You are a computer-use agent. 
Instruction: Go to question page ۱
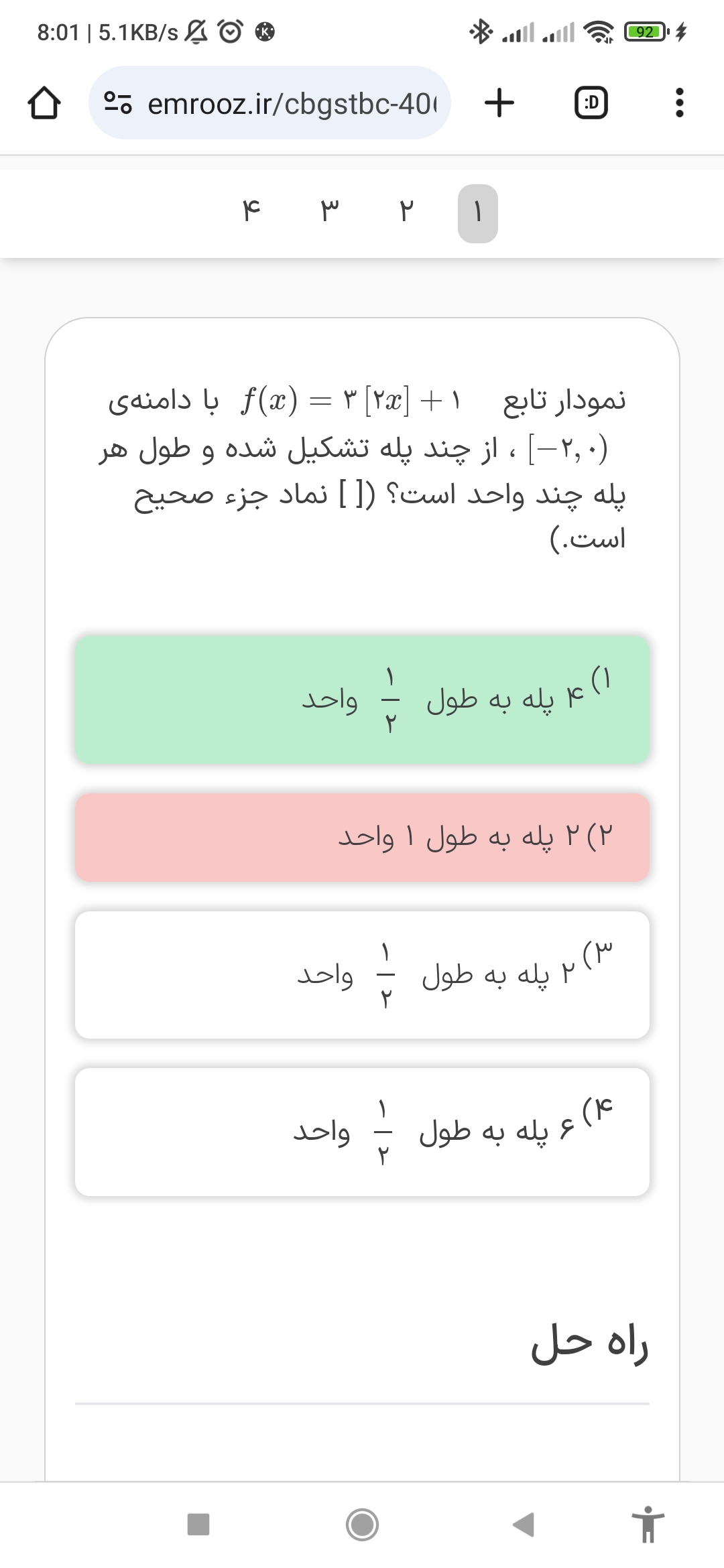coord(477,213)
